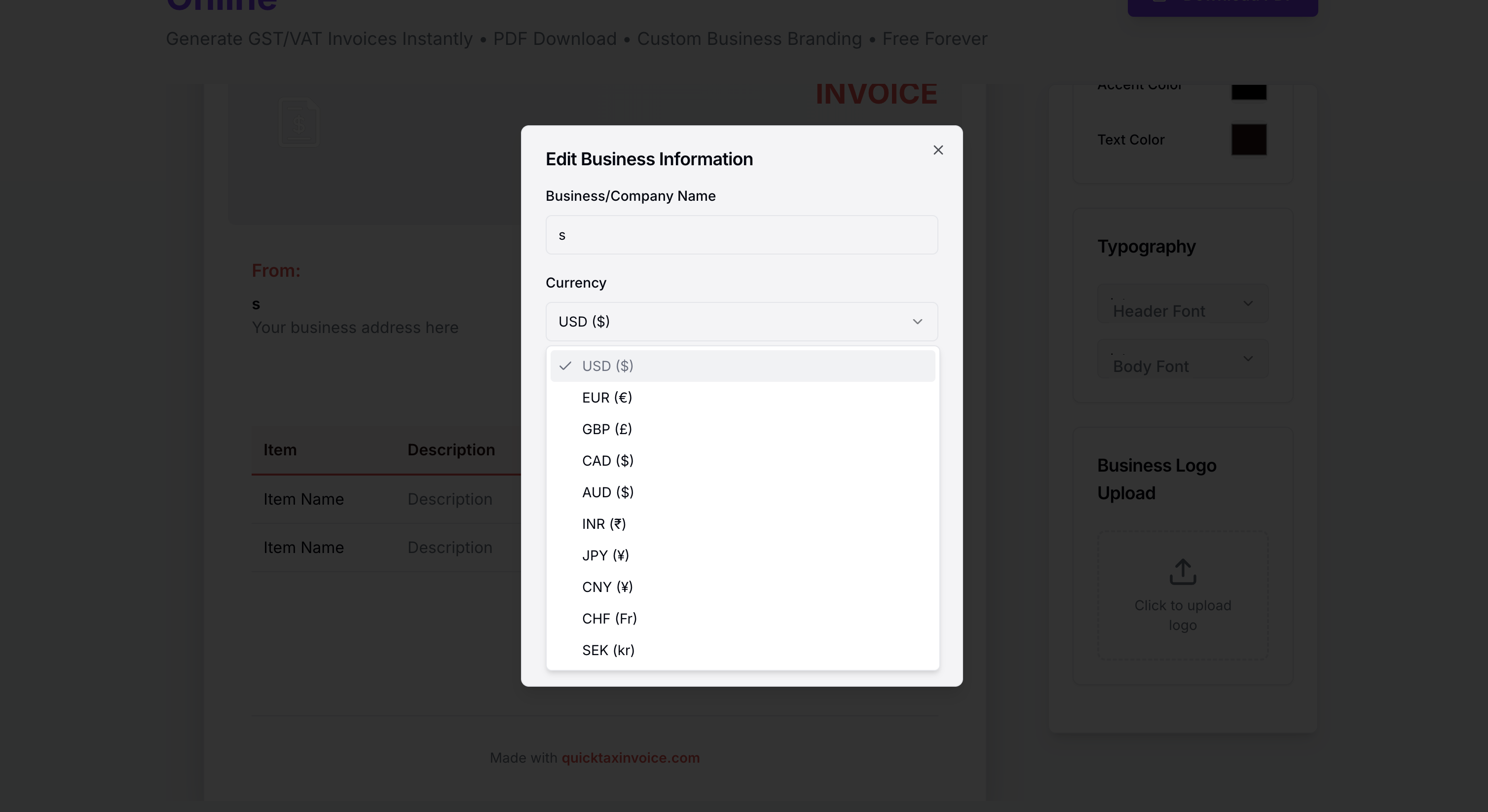The image size is (1488, 812).
Task: Select JPY (¥) currency option
Action: [x=742, y=555]
